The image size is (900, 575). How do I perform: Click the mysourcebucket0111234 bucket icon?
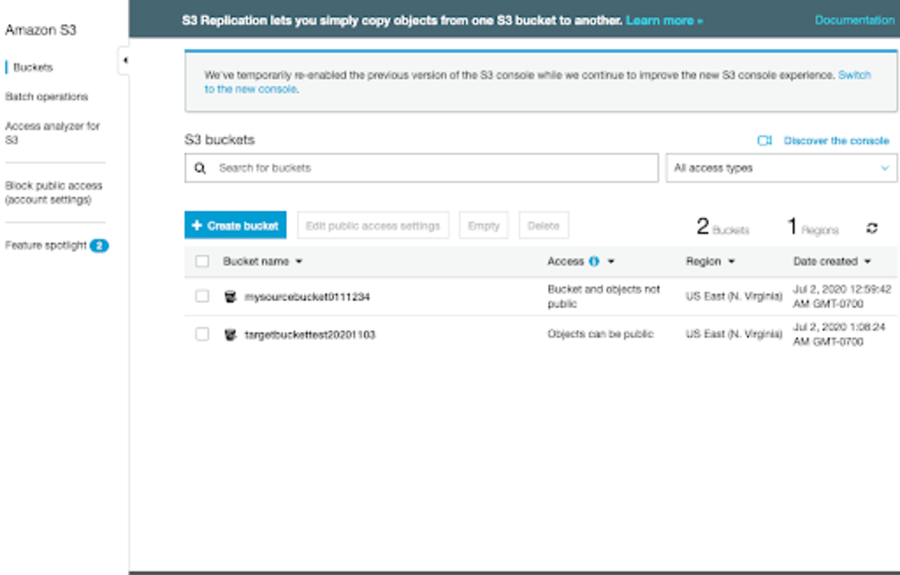coord(230,297)
